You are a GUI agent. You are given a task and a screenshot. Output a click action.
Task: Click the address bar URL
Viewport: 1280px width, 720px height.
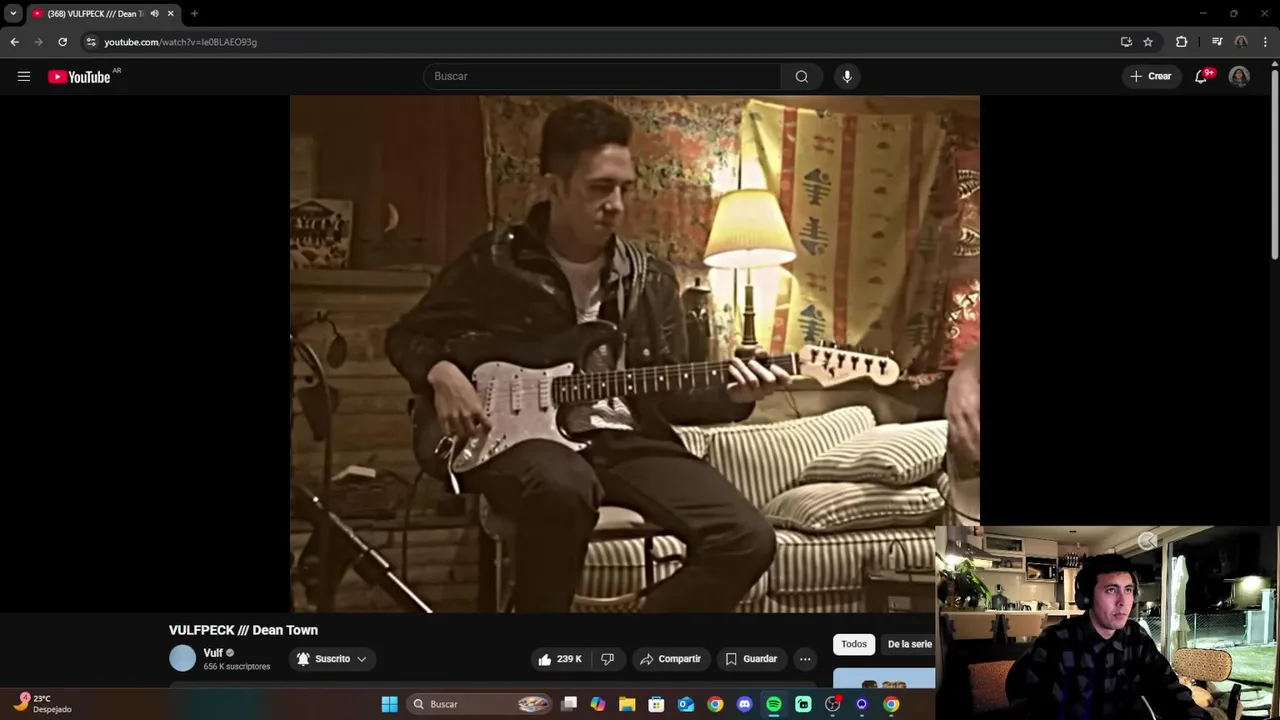pos(181,42)
